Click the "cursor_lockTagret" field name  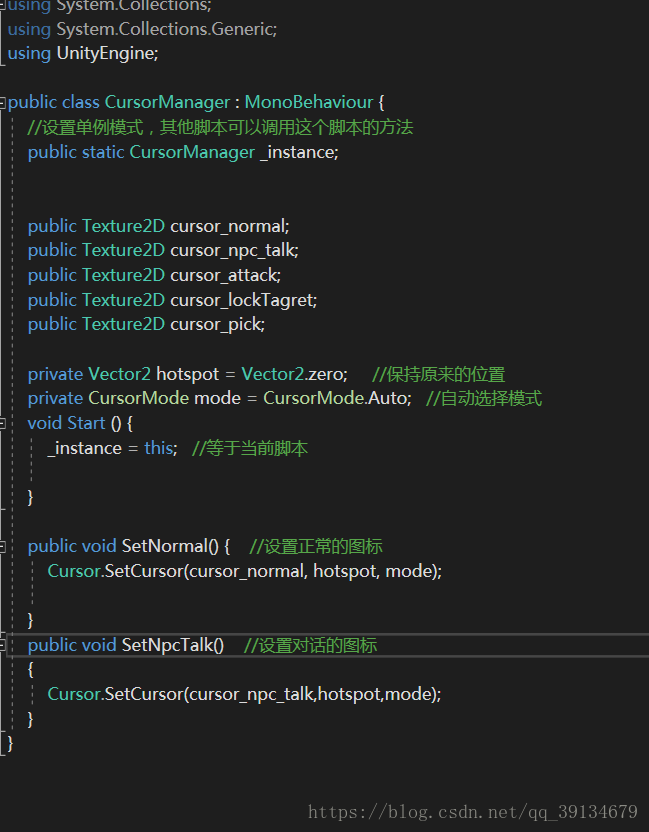(x=242, y=300)
